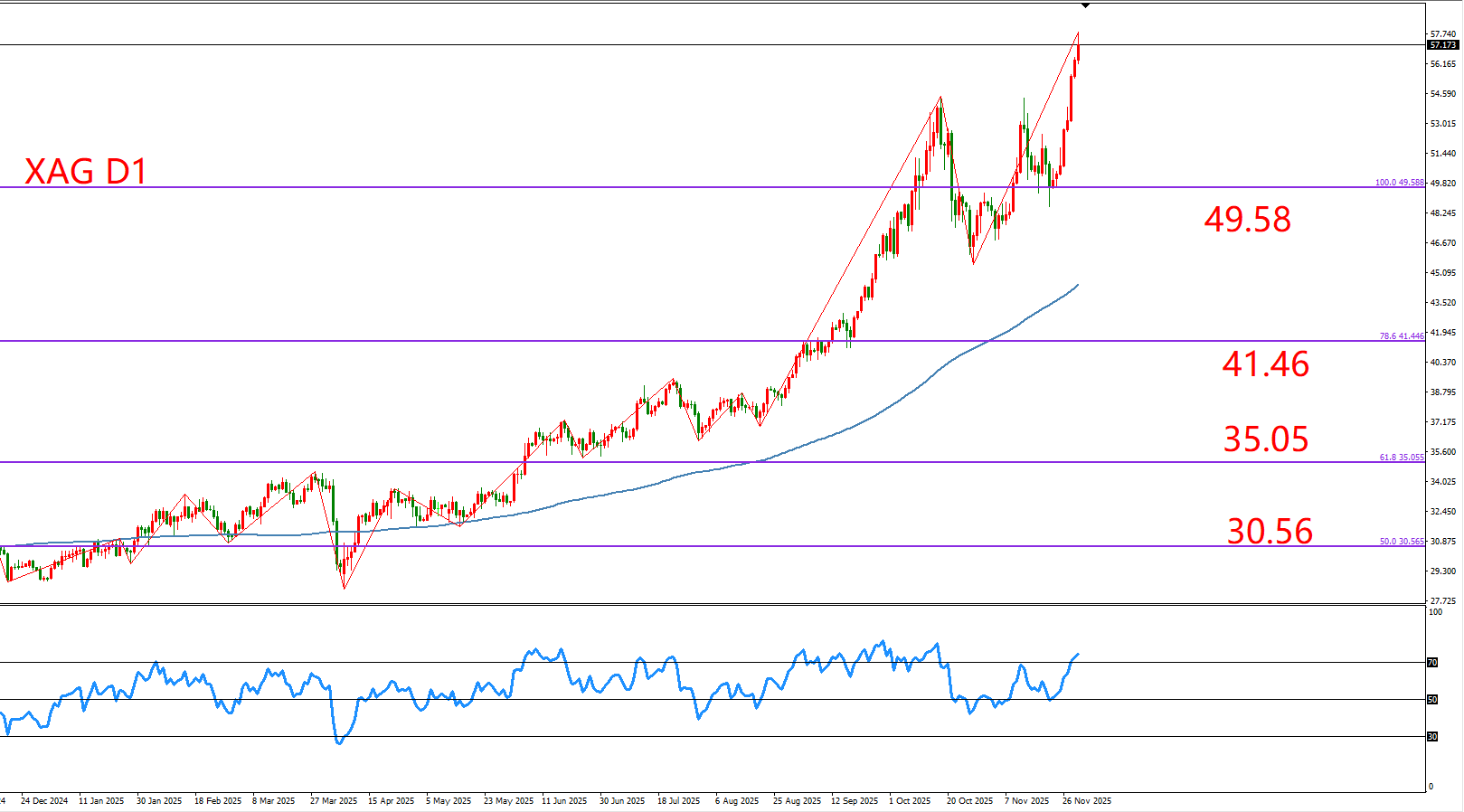
Task: Click the RSI 50 level label
Action: [x=1432, y=700]
